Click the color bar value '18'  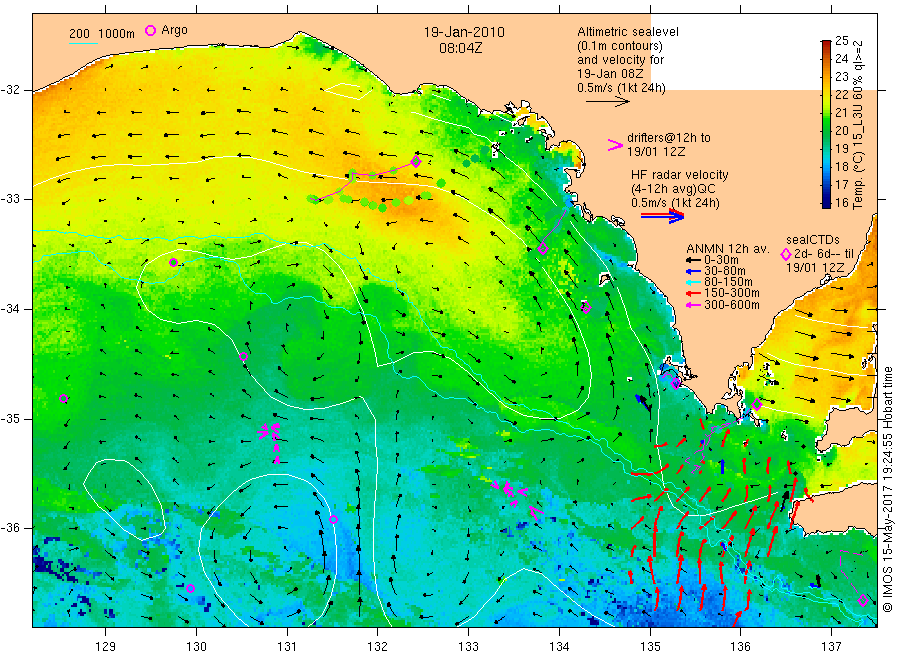(841, 166)
